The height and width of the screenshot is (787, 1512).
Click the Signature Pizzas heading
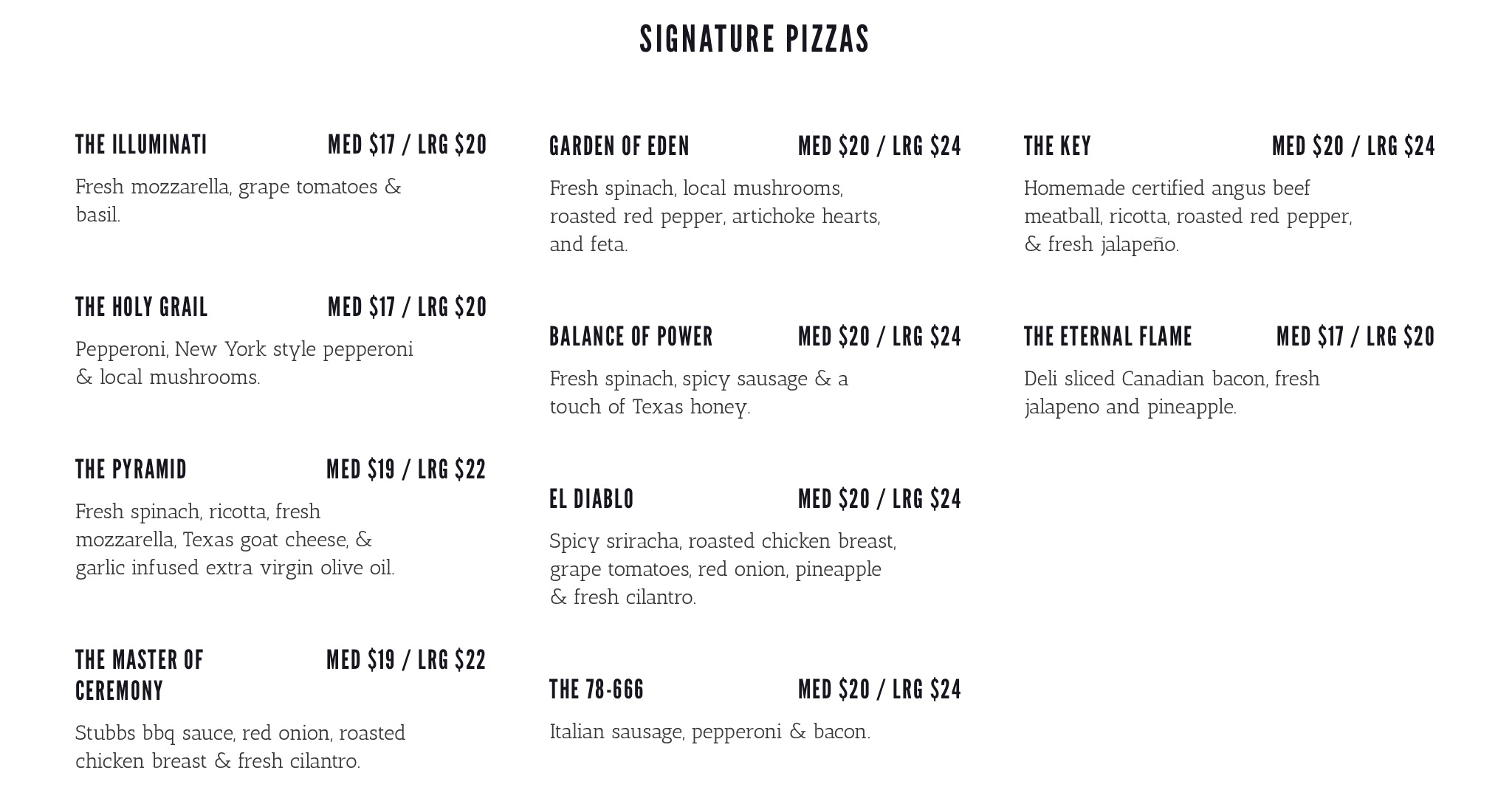click(x=755, y=39)
